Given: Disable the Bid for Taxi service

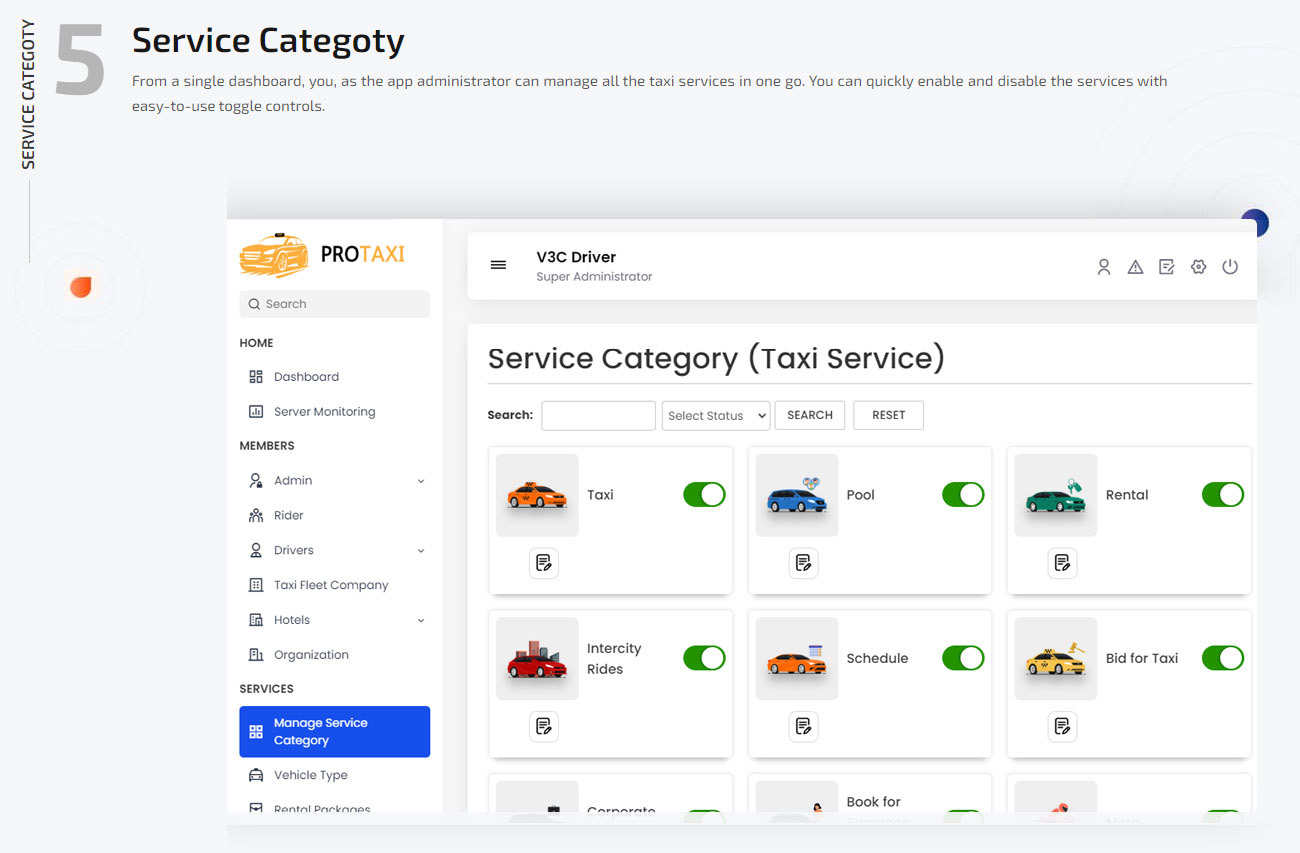Looking at the screenshot, I should tap(1222, 657).
